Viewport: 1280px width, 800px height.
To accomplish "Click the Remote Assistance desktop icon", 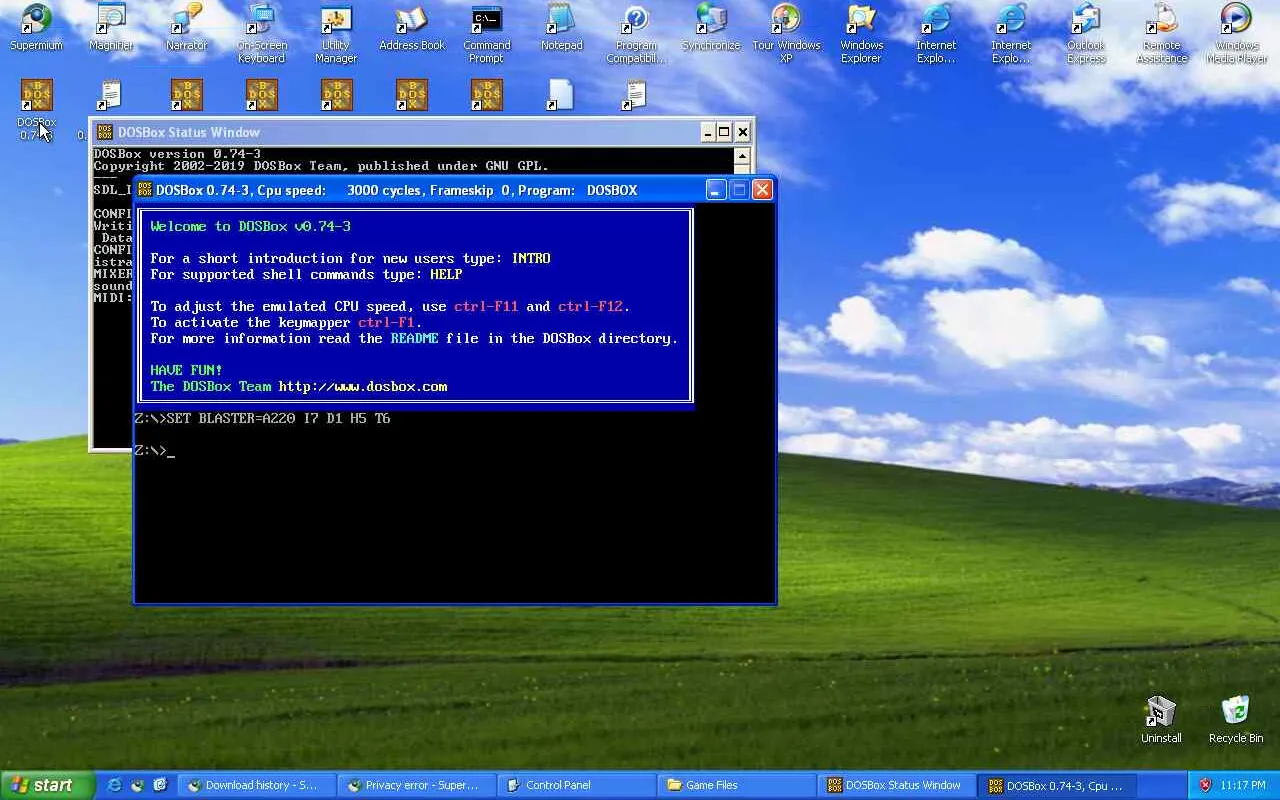I will click(x=1161, y=34).
